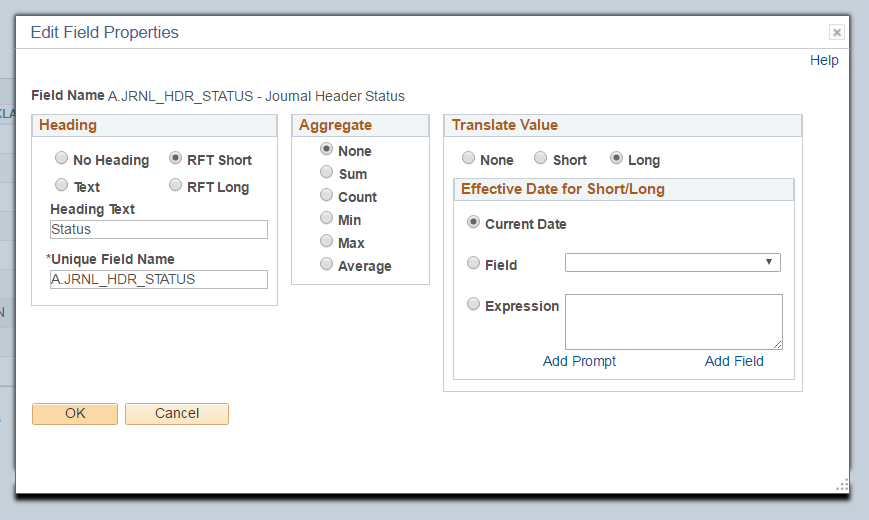The width and height of the screenshot is (869, 520).
Task: Set Translate Value to Short
Action: [540, 158]
